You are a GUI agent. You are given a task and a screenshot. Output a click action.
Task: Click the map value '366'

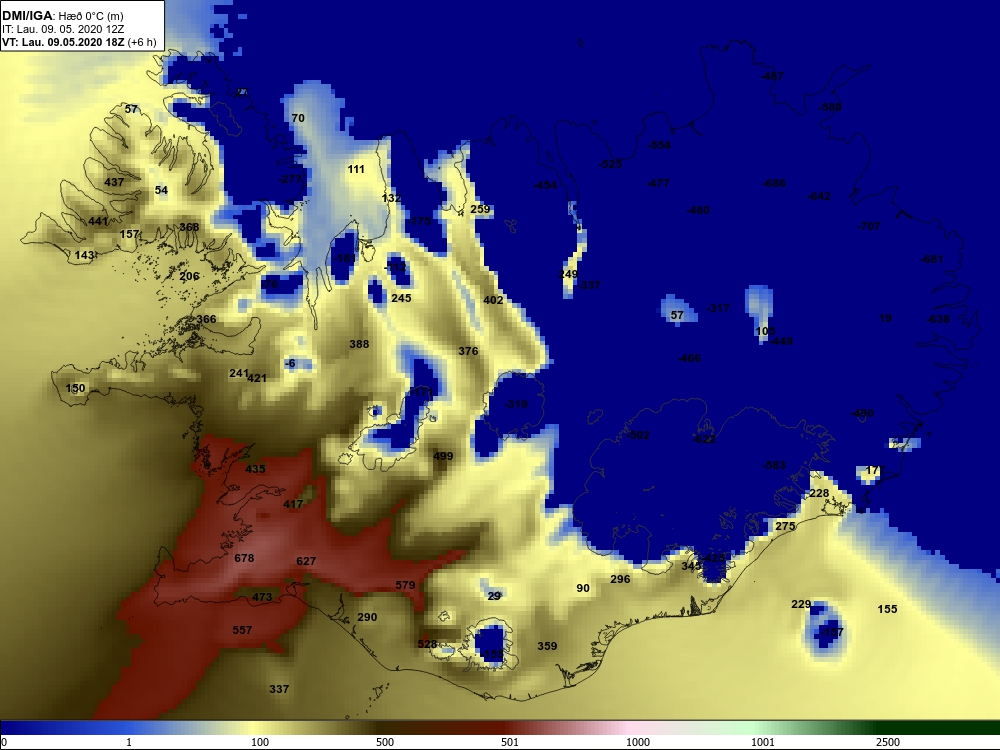pyautogui.click(x=206, y=319)
